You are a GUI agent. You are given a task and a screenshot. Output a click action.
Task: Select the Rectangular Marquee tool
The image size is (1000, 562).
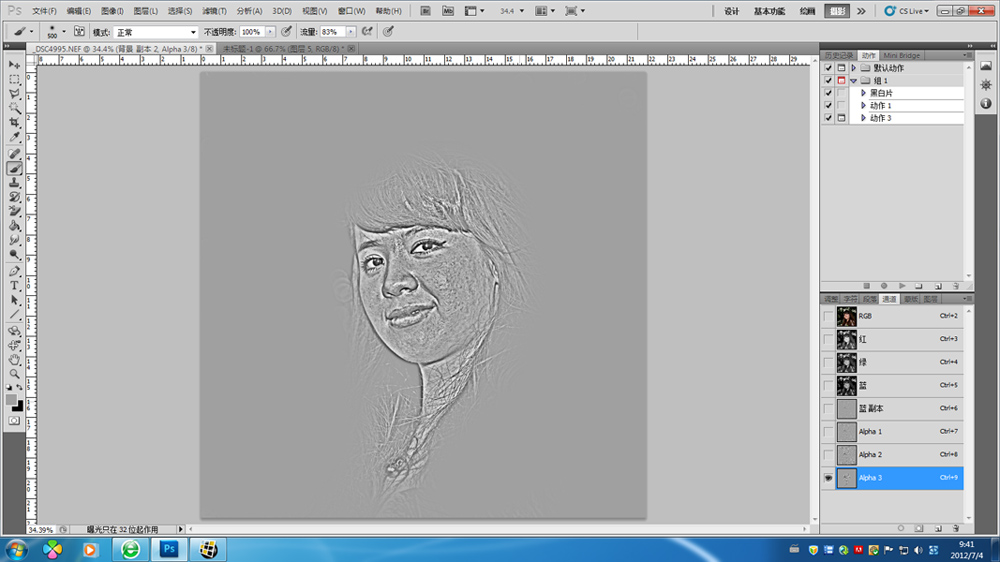[15, 79]
